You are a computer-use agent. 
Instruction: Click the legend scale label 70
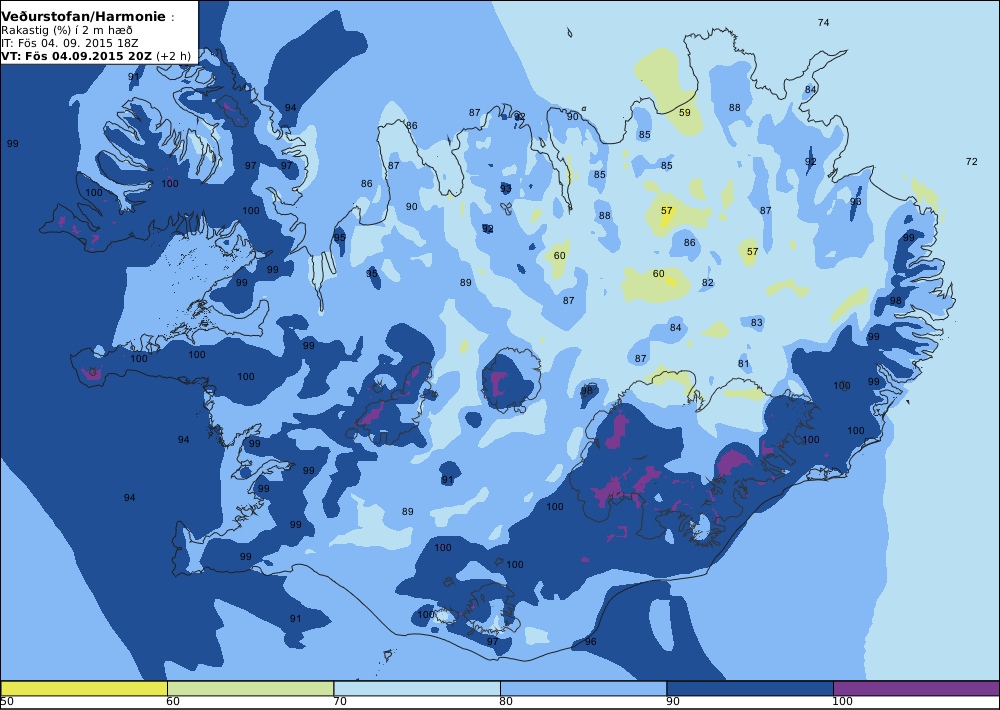pyautogui.click(x=341, y=702)
